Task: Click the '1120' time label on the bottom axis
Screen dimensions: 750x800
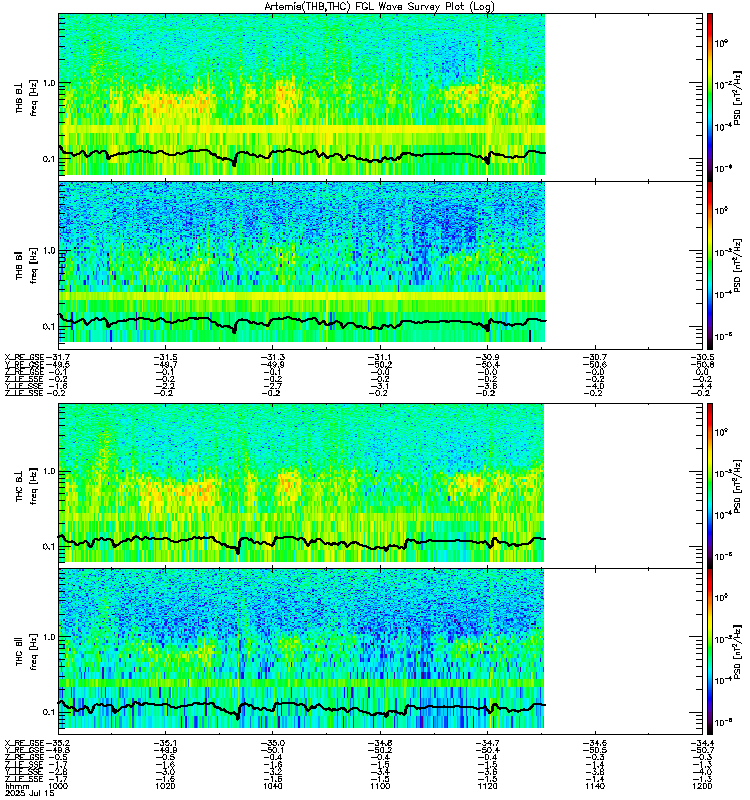Action: click(487, 786)
